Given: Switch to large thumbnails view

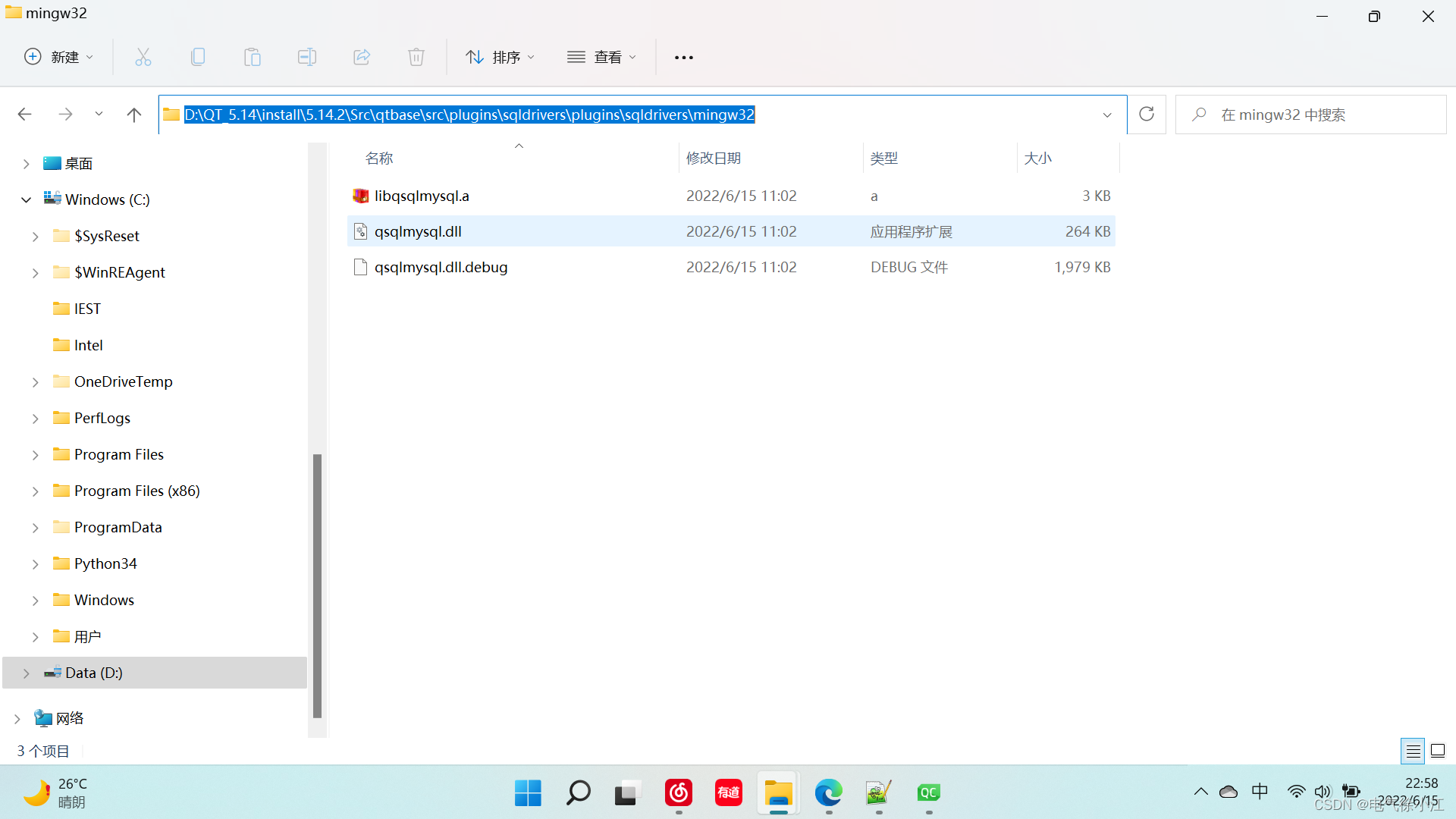Looking at the screenshot, I should coord(1438,752).
